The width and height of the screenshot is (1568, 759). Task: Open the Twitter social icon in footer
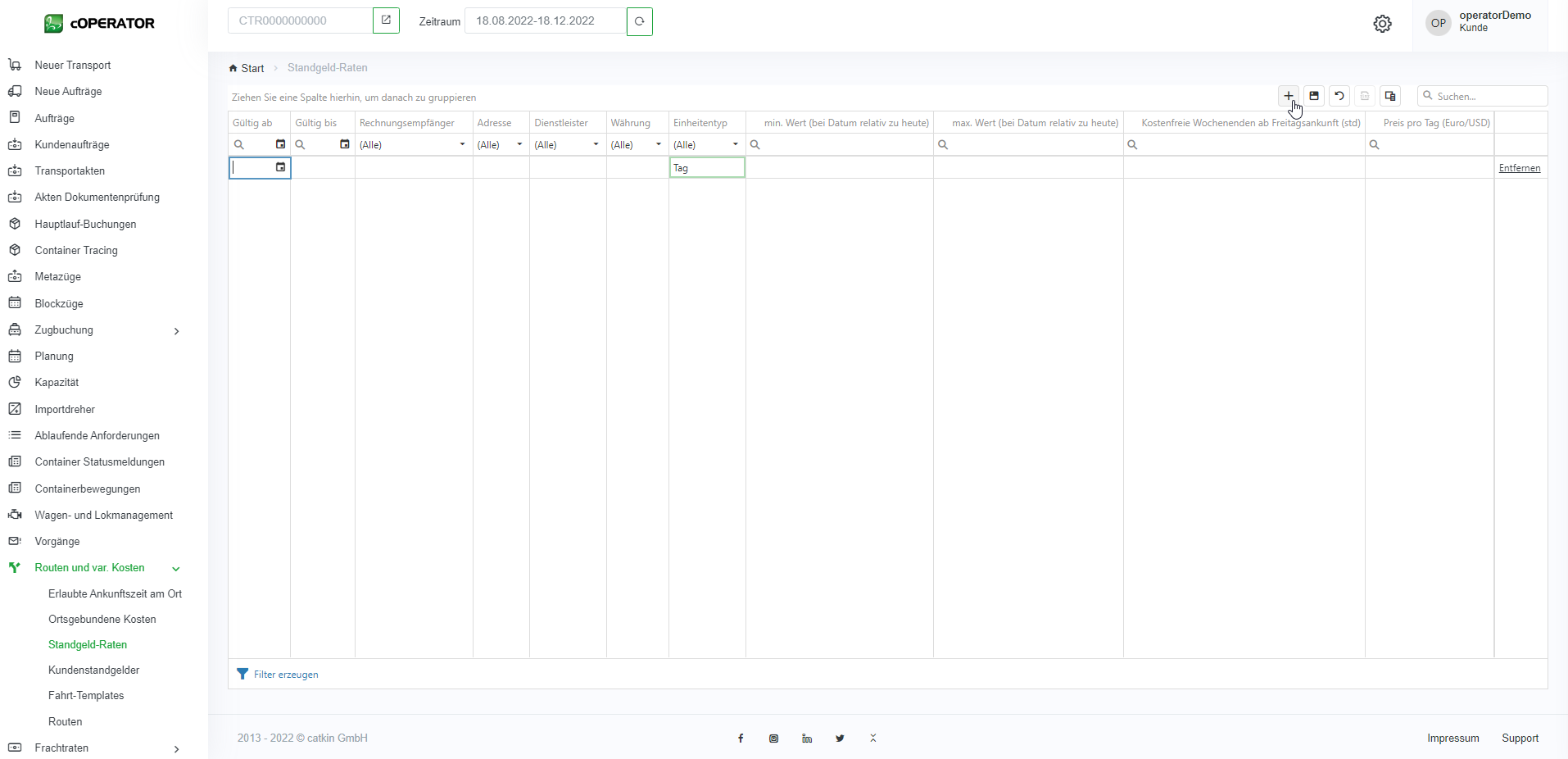point(840,739)
